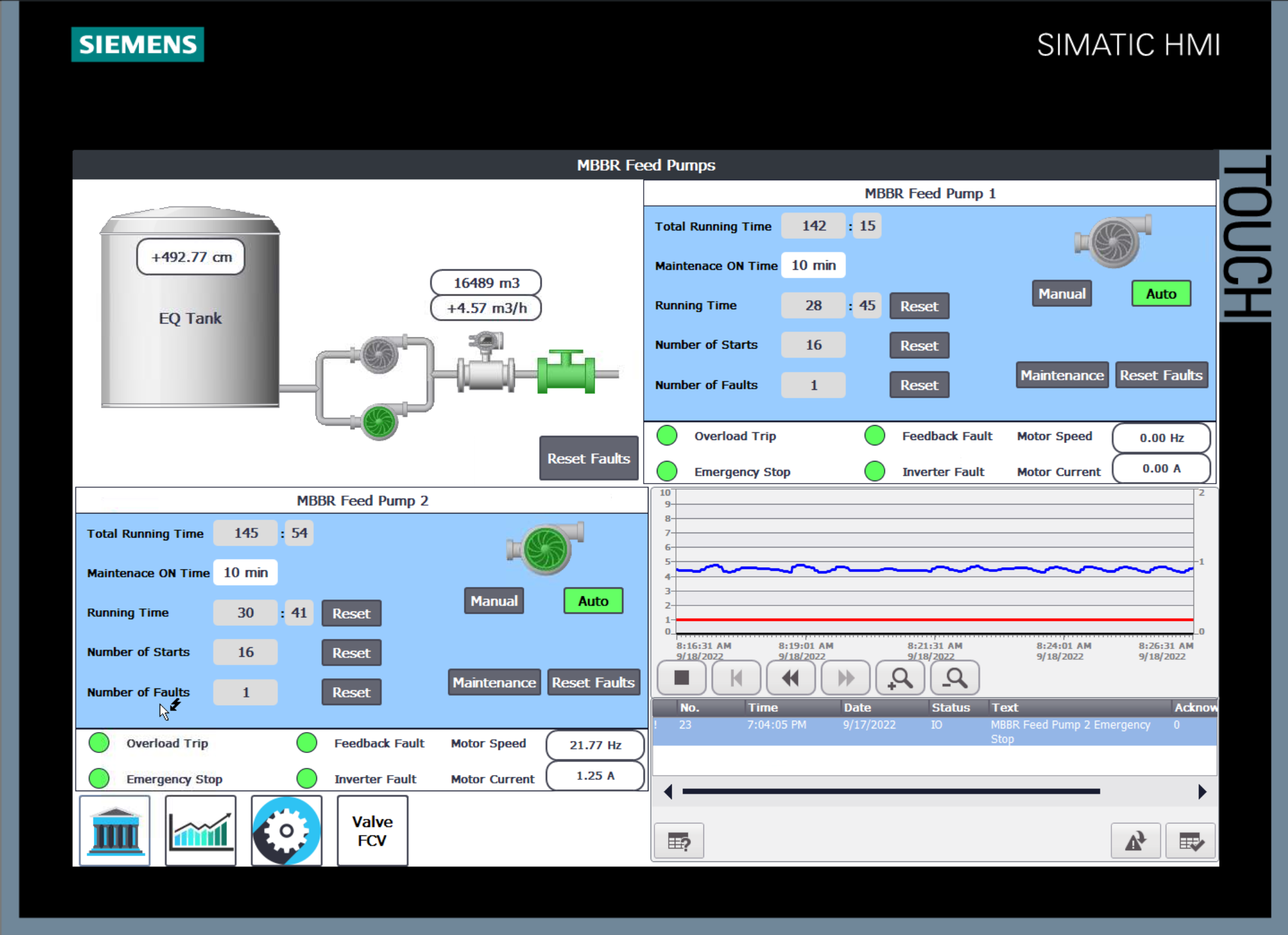The width and height of the screenshot is (1288, 935).
Task: Open the Valve FCV screen
Action: coord(372,830)
